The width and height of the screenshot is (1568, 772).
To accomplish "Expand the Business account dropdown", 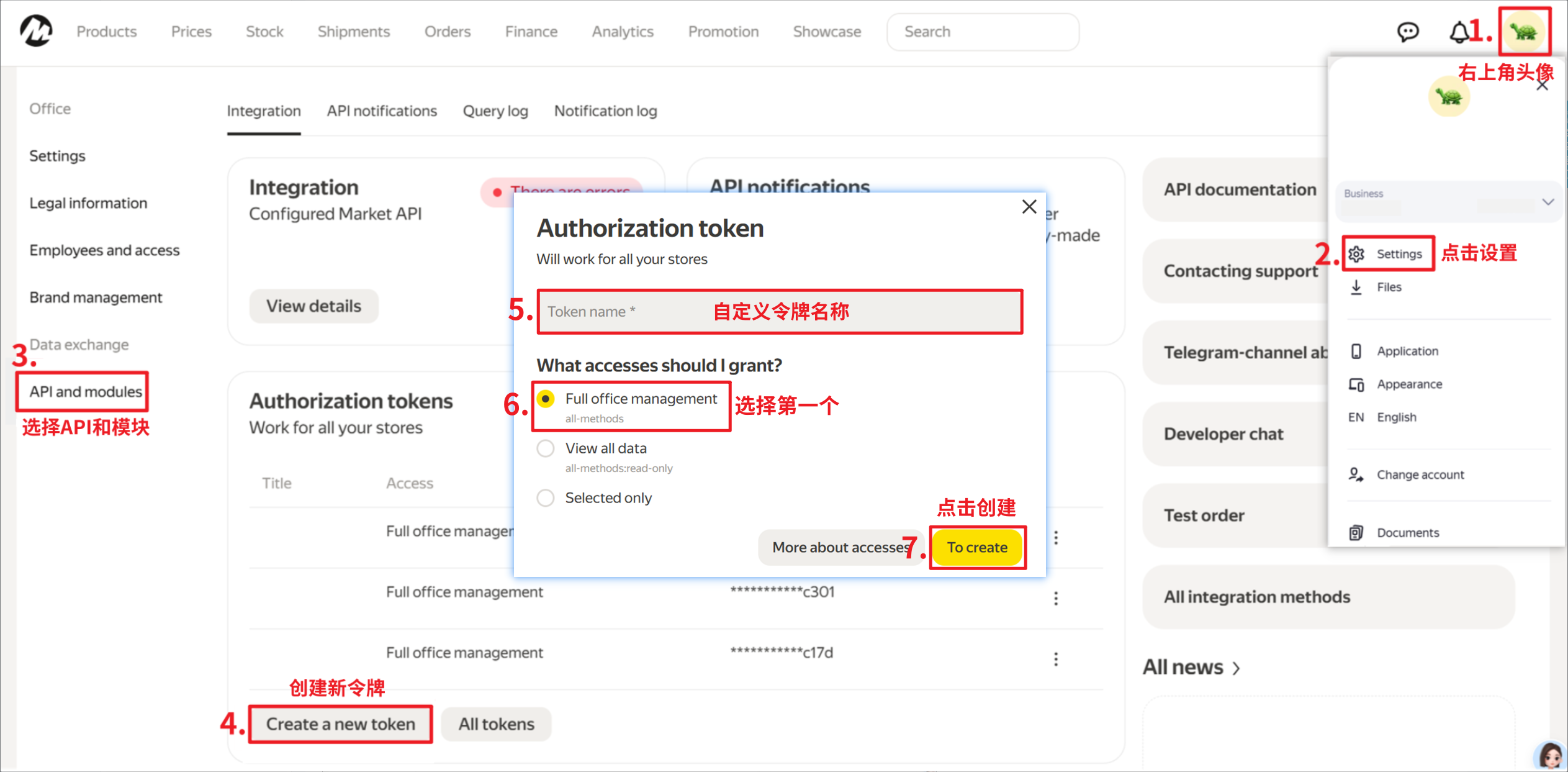I will click(1548, 202).
